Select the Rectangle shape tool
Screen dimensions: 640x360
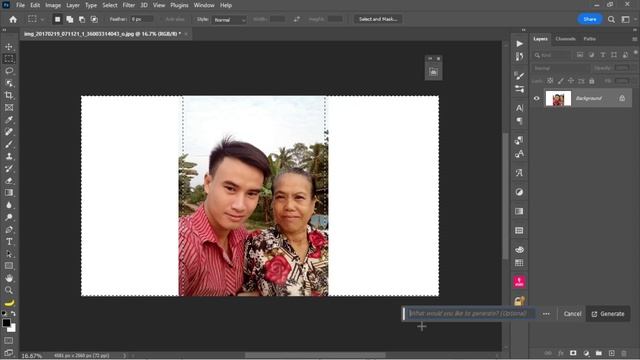[9, 266]
